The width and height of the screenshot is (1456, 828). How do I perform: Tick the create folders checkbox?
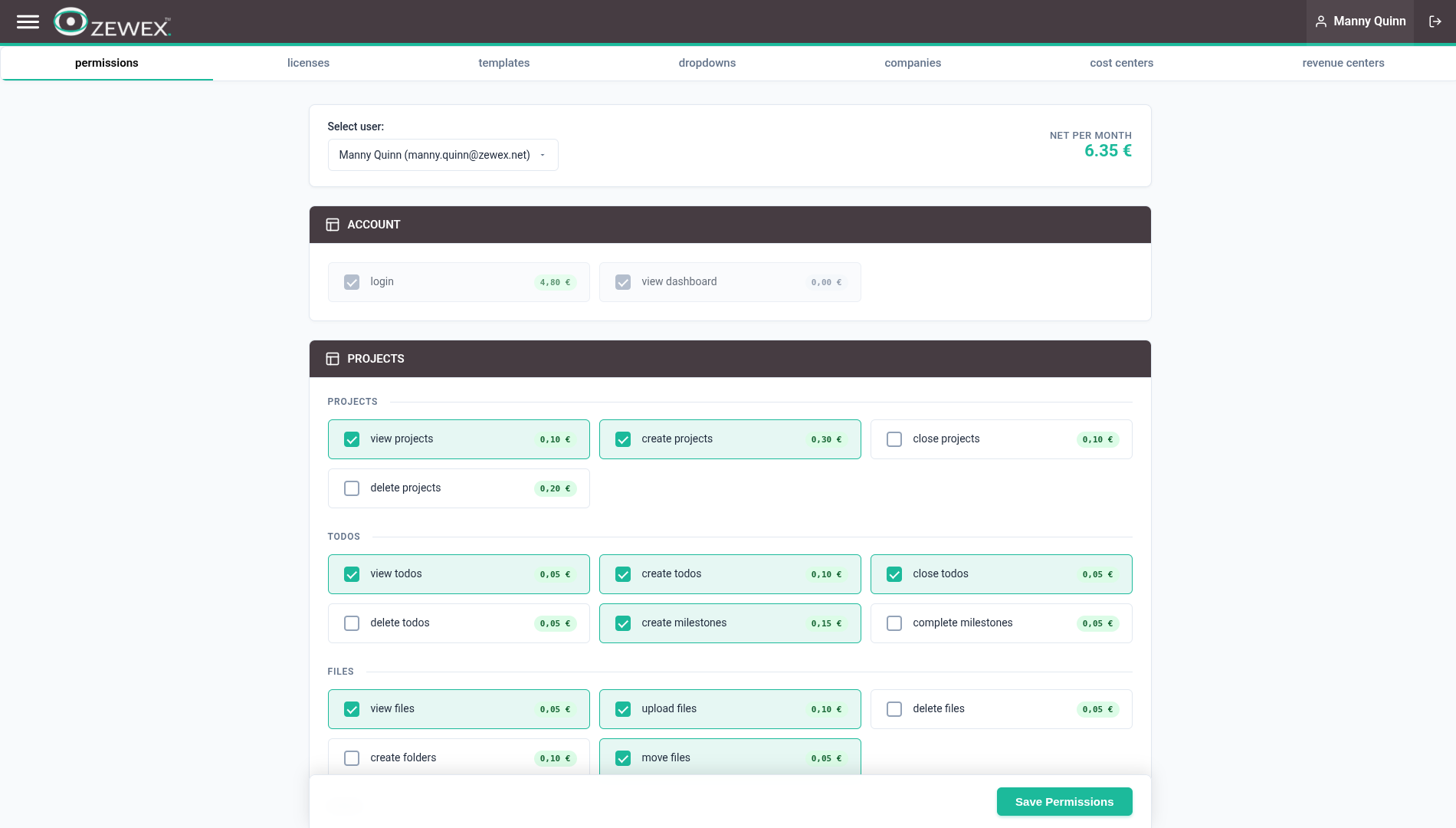[x=352, y=758]
